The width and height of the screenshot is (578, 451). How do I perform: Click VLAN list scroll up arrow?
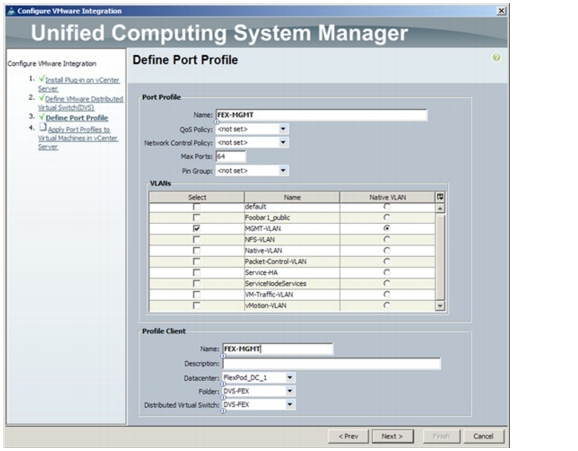pos(440,208)
